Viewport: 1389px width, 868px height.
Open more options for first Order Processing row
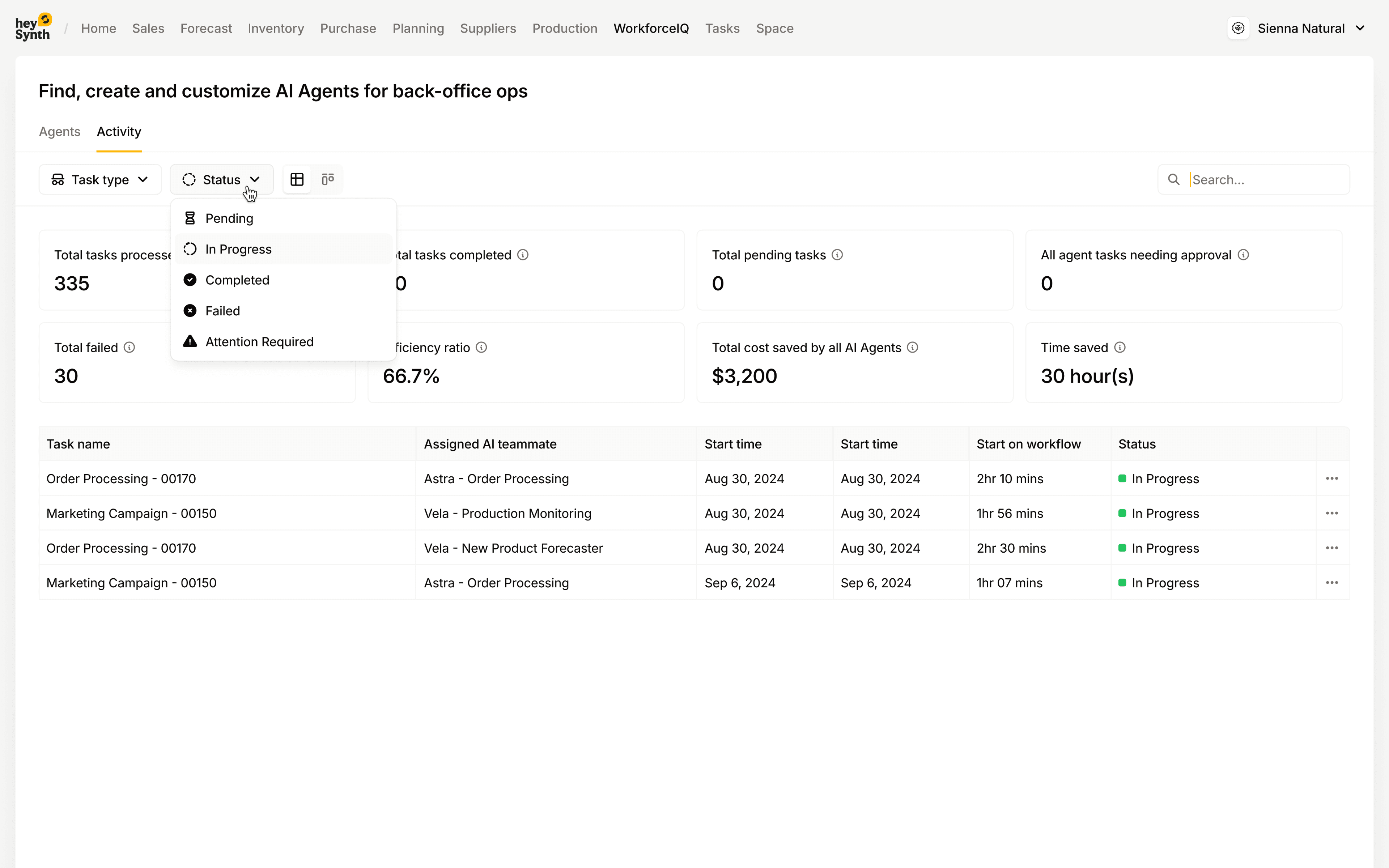1331,479
